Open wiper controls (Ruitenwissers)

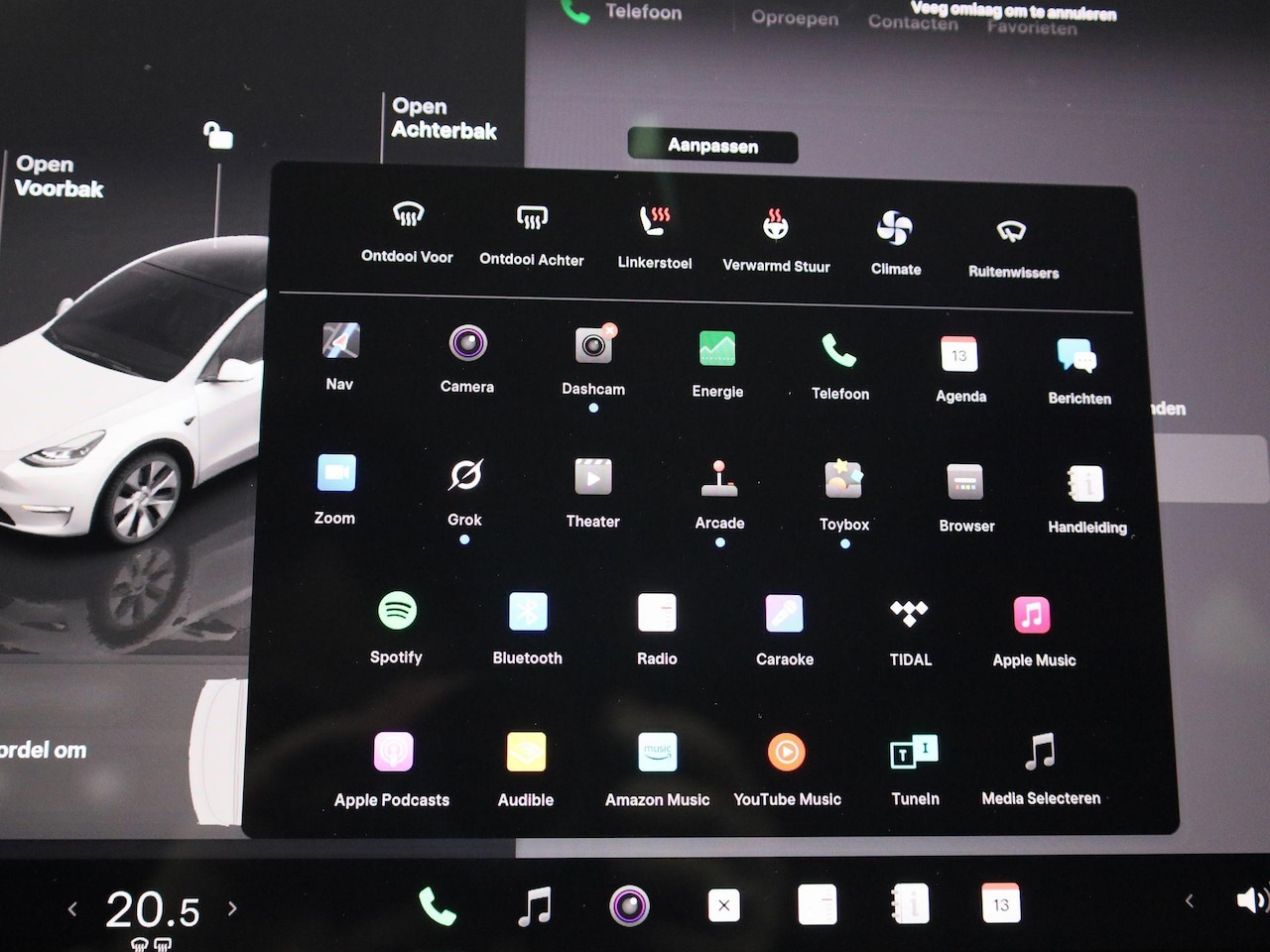[1013, 248]
